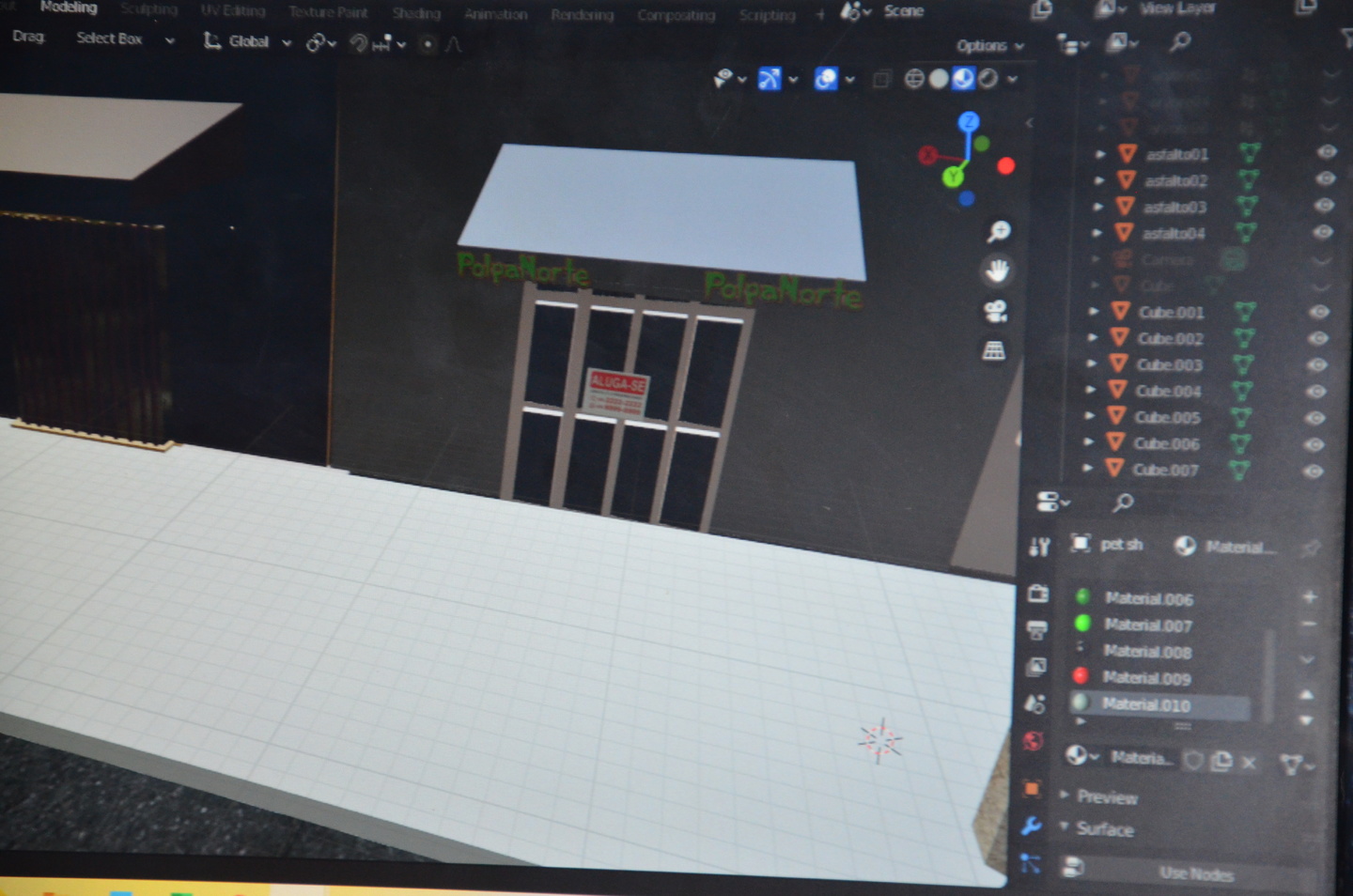
Task: Open the Modifiers wrench tab icon
Action: point(1031,826)
